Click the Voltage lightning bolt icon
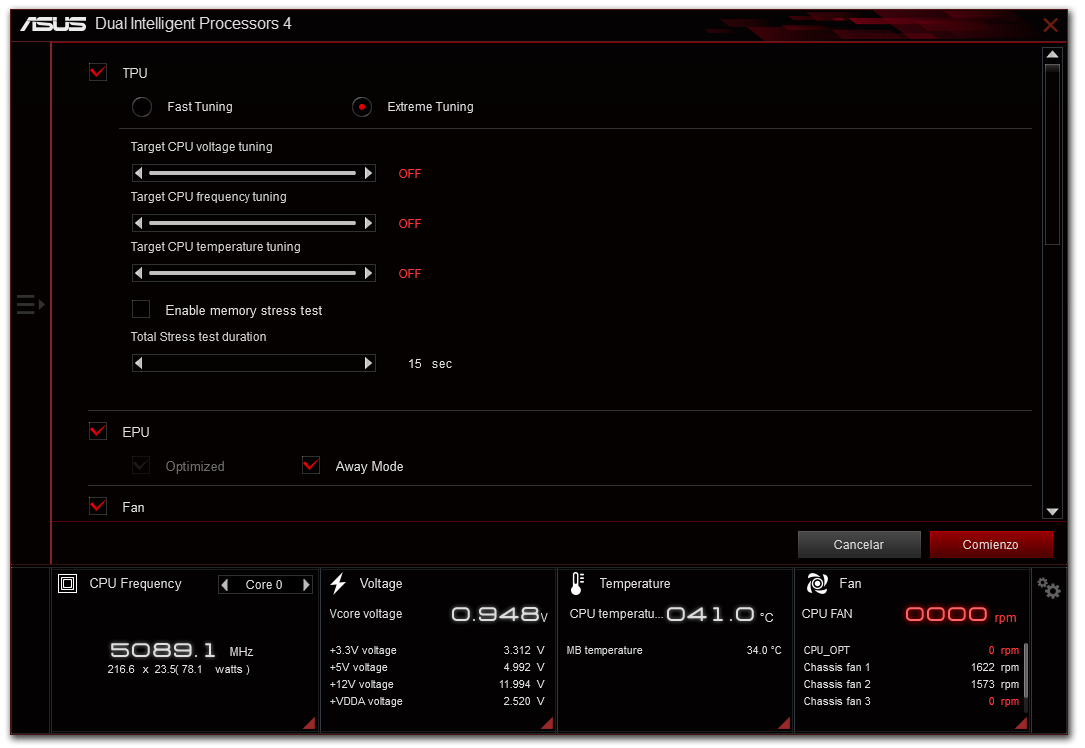 [x=338, y=584]
